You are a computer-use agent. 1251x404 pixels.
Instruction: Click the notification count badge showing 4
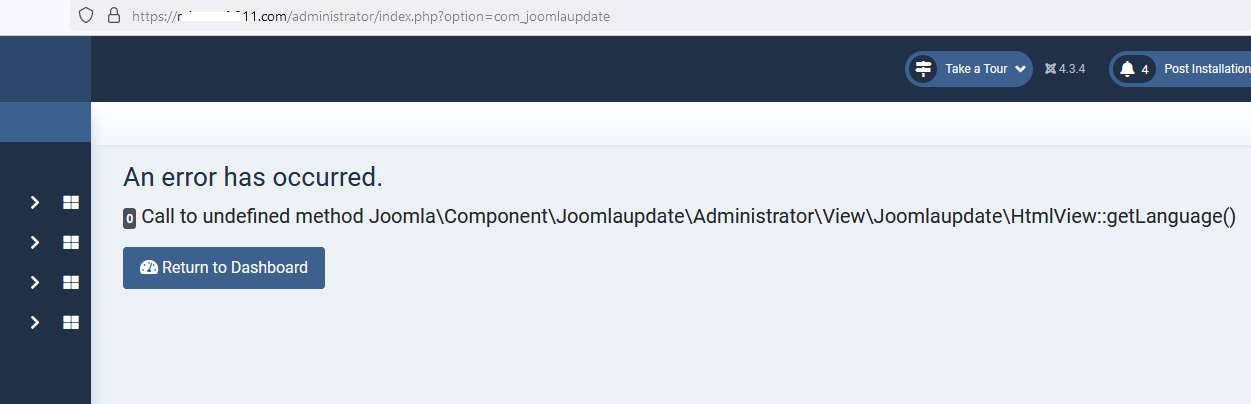point(1145,69)
